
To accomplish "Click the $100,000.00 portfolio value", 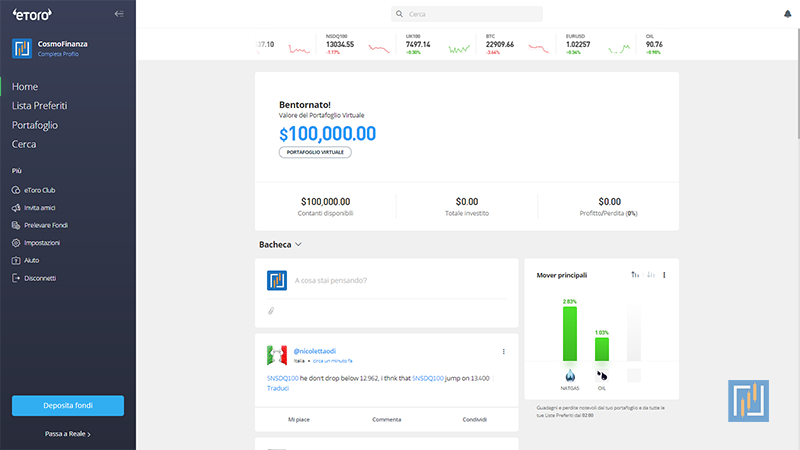I will 328,134.
